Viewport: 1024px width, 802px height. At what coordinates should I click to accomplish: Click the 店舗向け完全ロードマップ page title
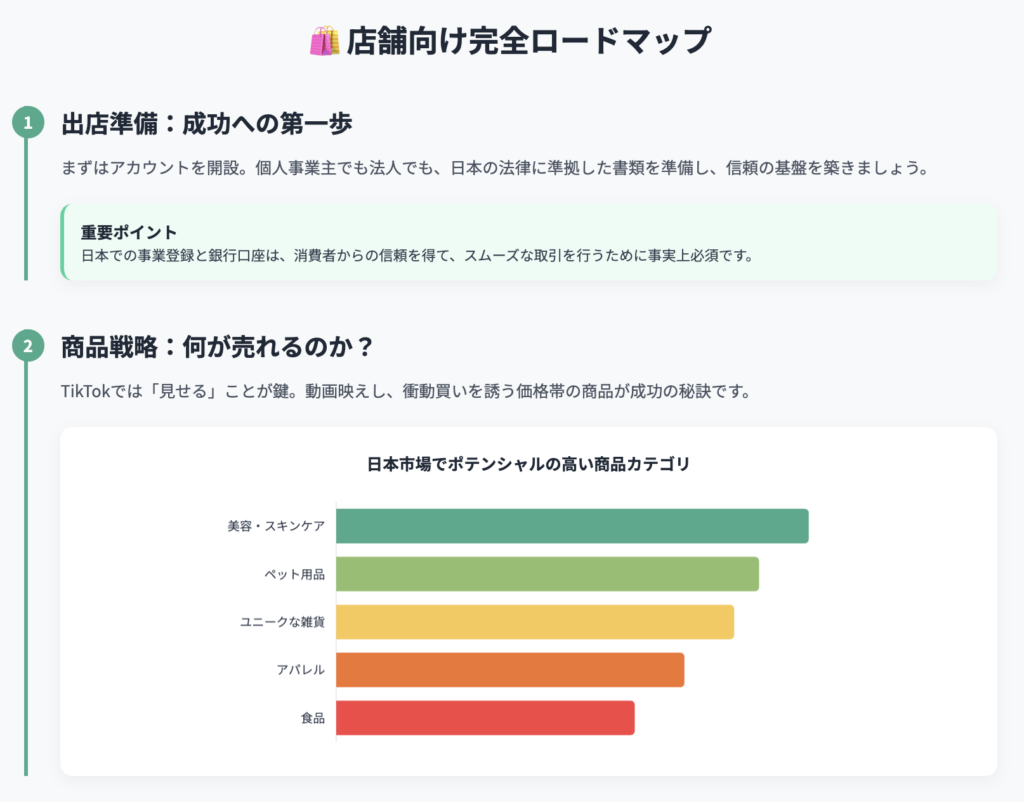(x=528, y=42)
